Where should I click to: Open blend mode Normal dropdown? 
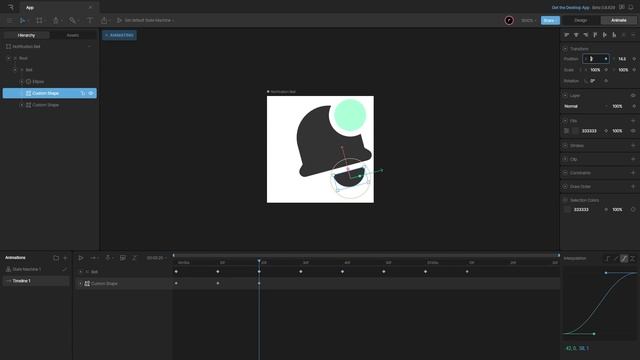coord(586,107)
